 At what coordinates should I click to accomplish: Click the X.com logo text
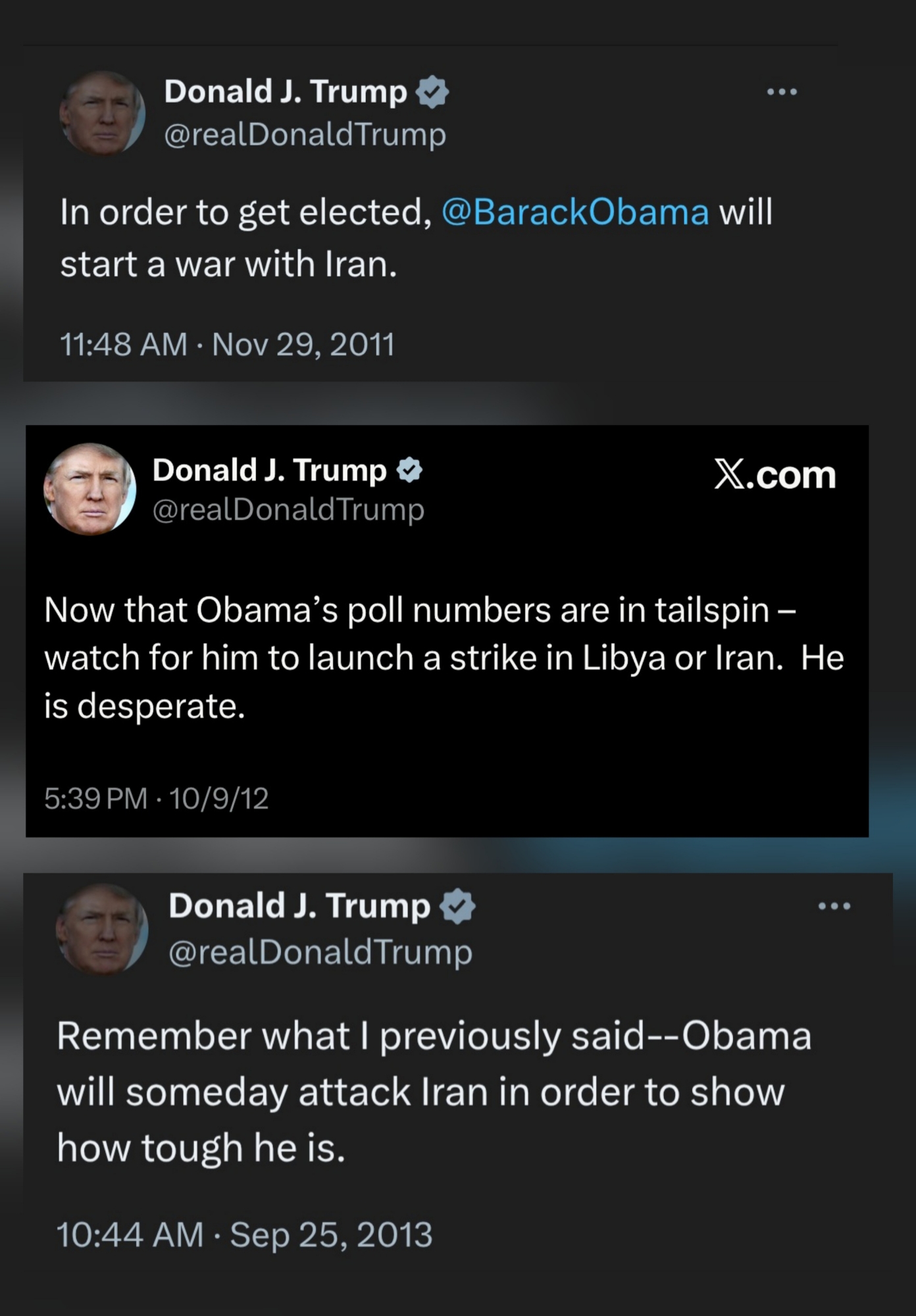point(775,475)
